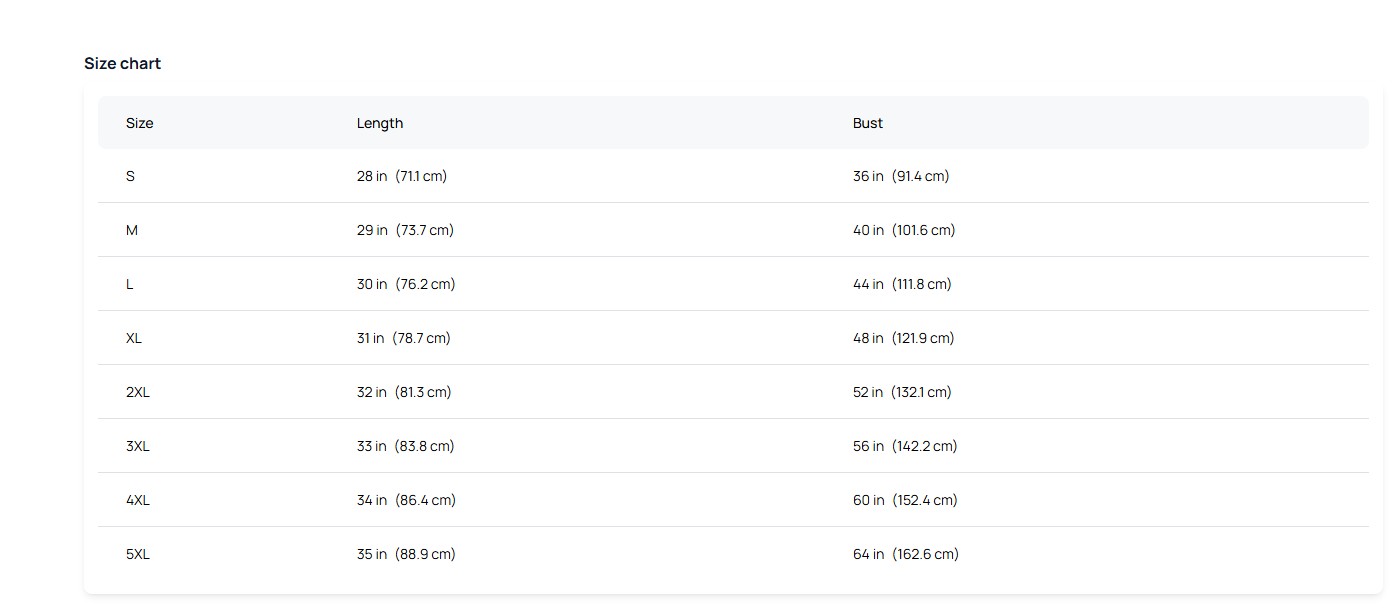The width and height of the screenshot is (1398, 614).
Task: Click the 5XL size row label
Action: tap(138, 554)
